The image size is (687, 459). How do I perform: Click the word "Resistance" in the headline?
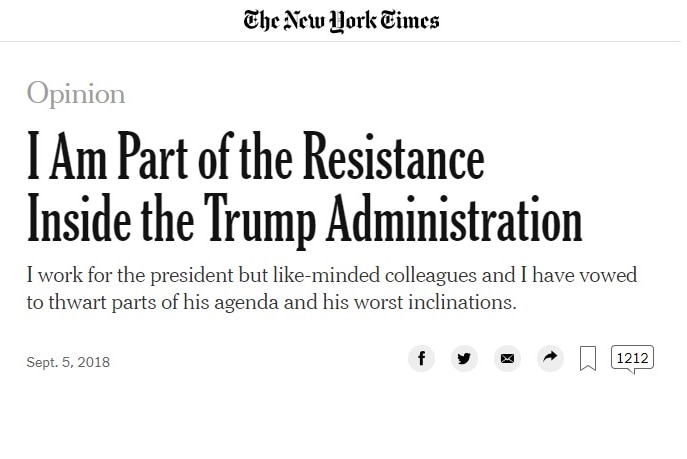[393, 155]
